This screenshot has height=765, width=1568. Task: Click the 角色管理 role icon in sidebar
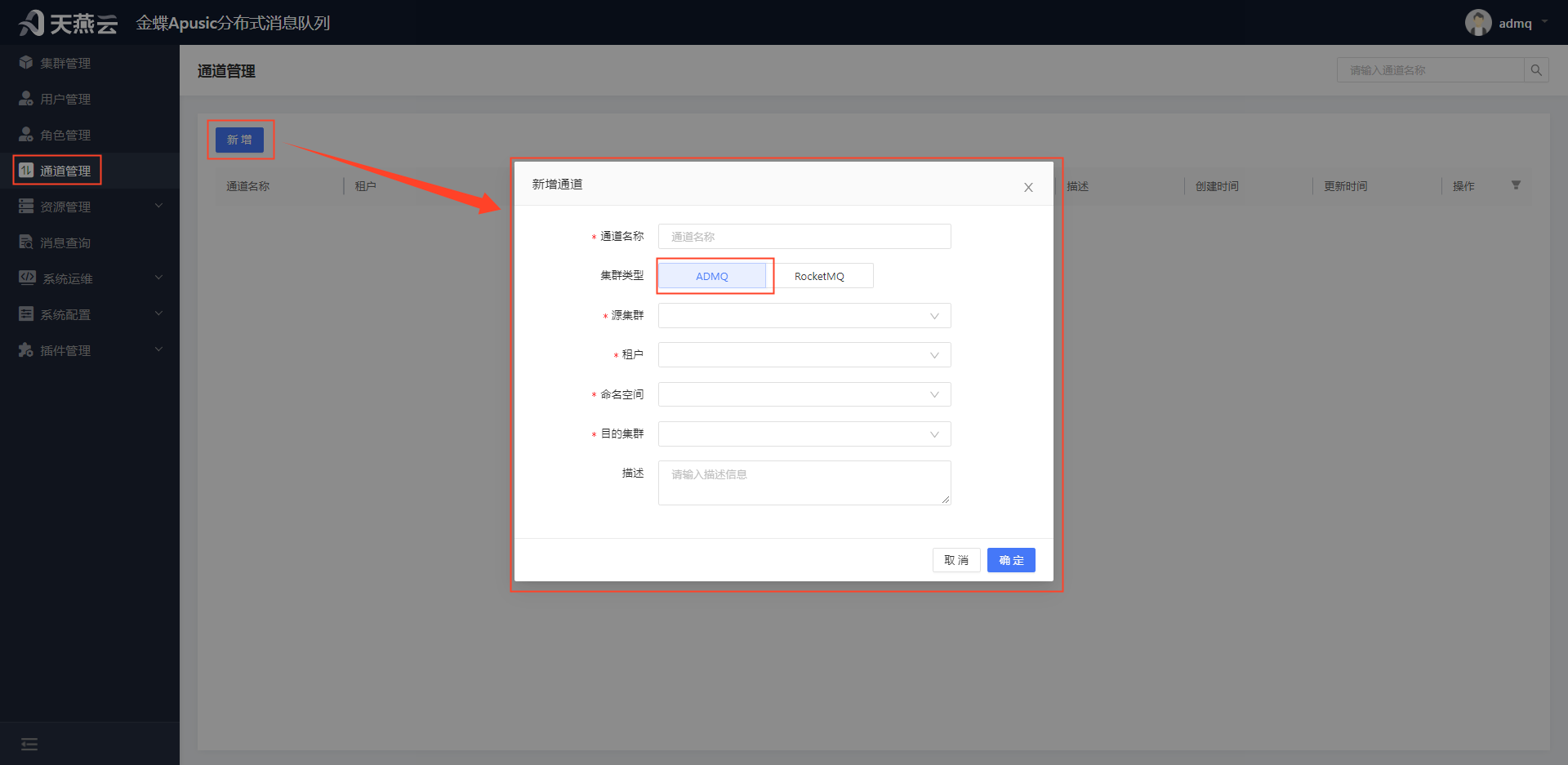point(26,135)
